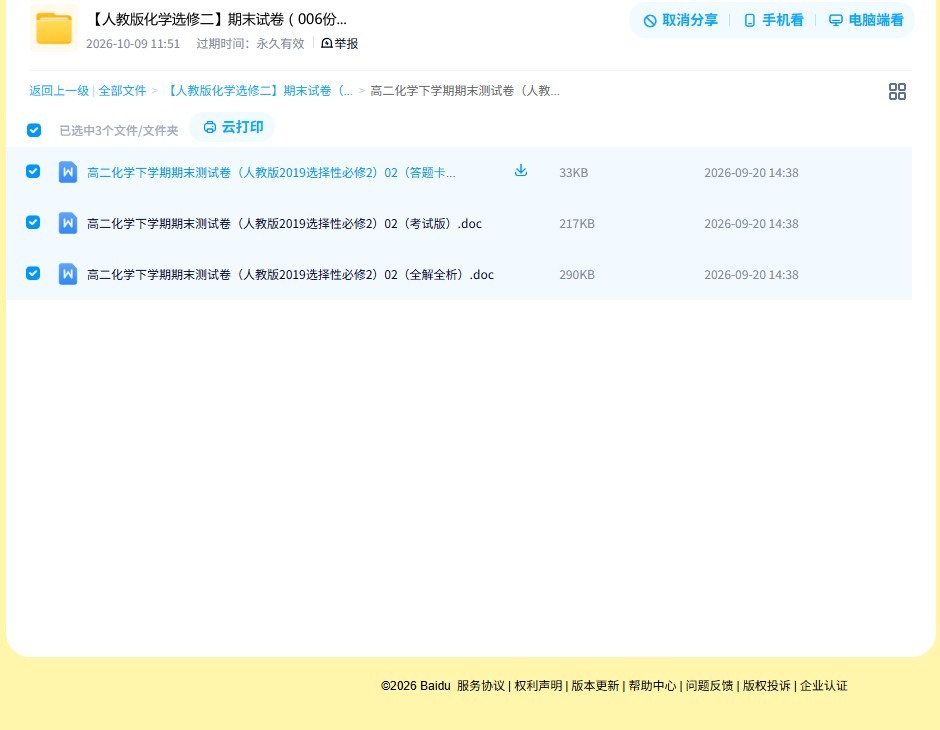Screen dimensions: 940x730
Task: Click the 过期时间：永久有效 expiry text
Action: click(251, 44)
